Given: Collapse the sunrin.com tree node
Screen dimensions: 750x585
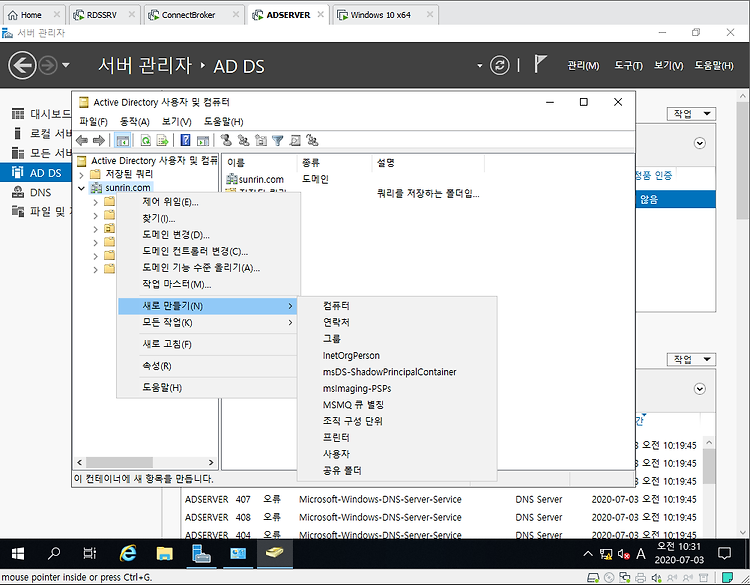Looking at the screenshot, I should (x=81, y=188).
